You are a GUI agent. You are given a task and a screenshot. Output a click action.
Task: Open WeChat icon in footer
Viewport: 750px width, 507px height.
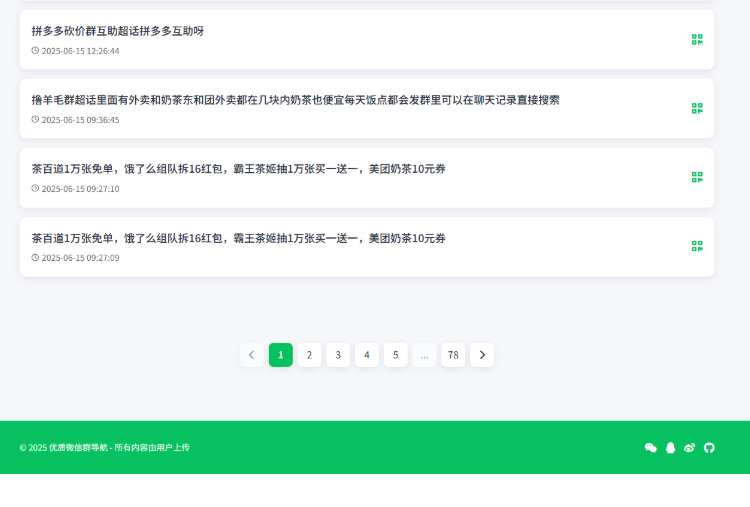[x=651, y=448]
